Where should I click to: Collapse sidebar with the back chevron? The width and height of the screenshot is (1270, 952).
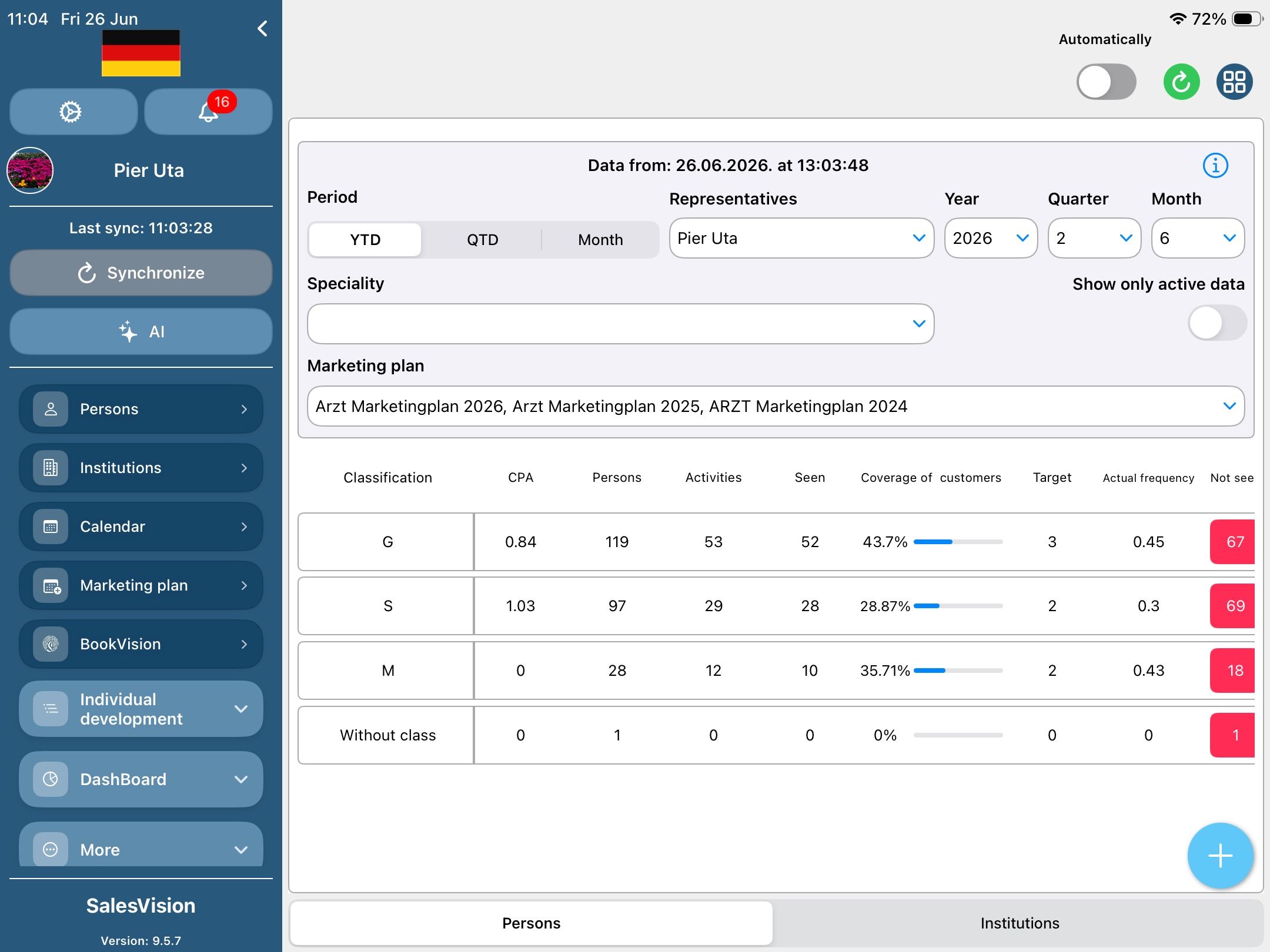(x=262, y=28)
